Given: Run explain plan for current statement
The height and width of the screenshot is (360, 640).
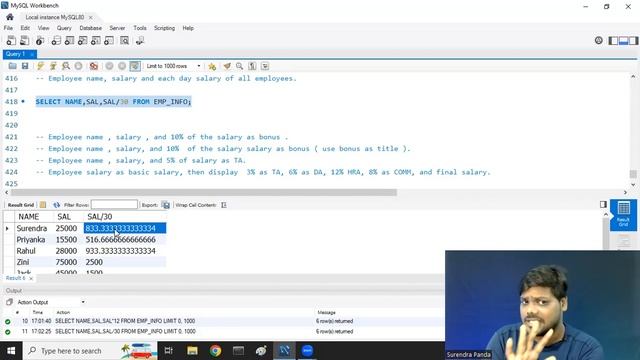Looking at the screenshot, I should coord(66,66).
